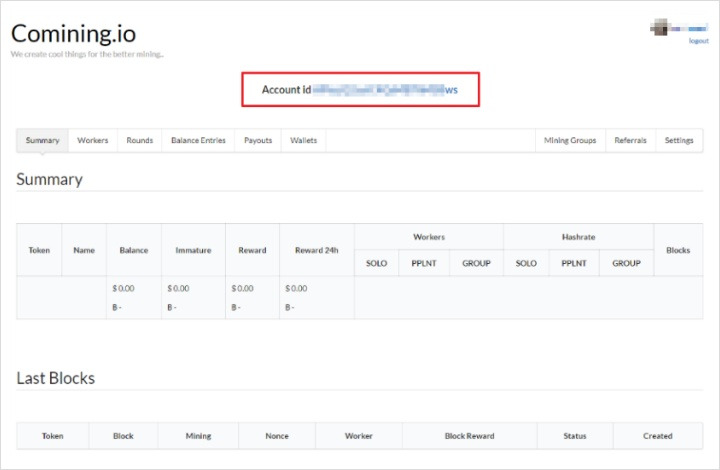Click the Blocks column header
The width and height of the screenshot is (720, 470).
[x=678, y=250]
